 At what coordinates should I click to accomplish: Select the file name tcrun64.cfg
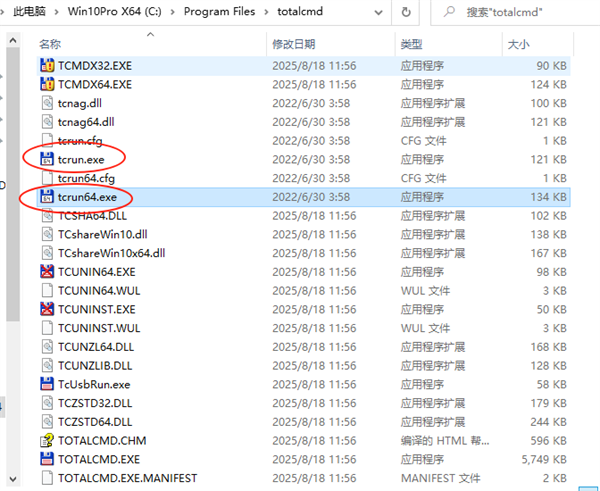click(x=86, y=178)
